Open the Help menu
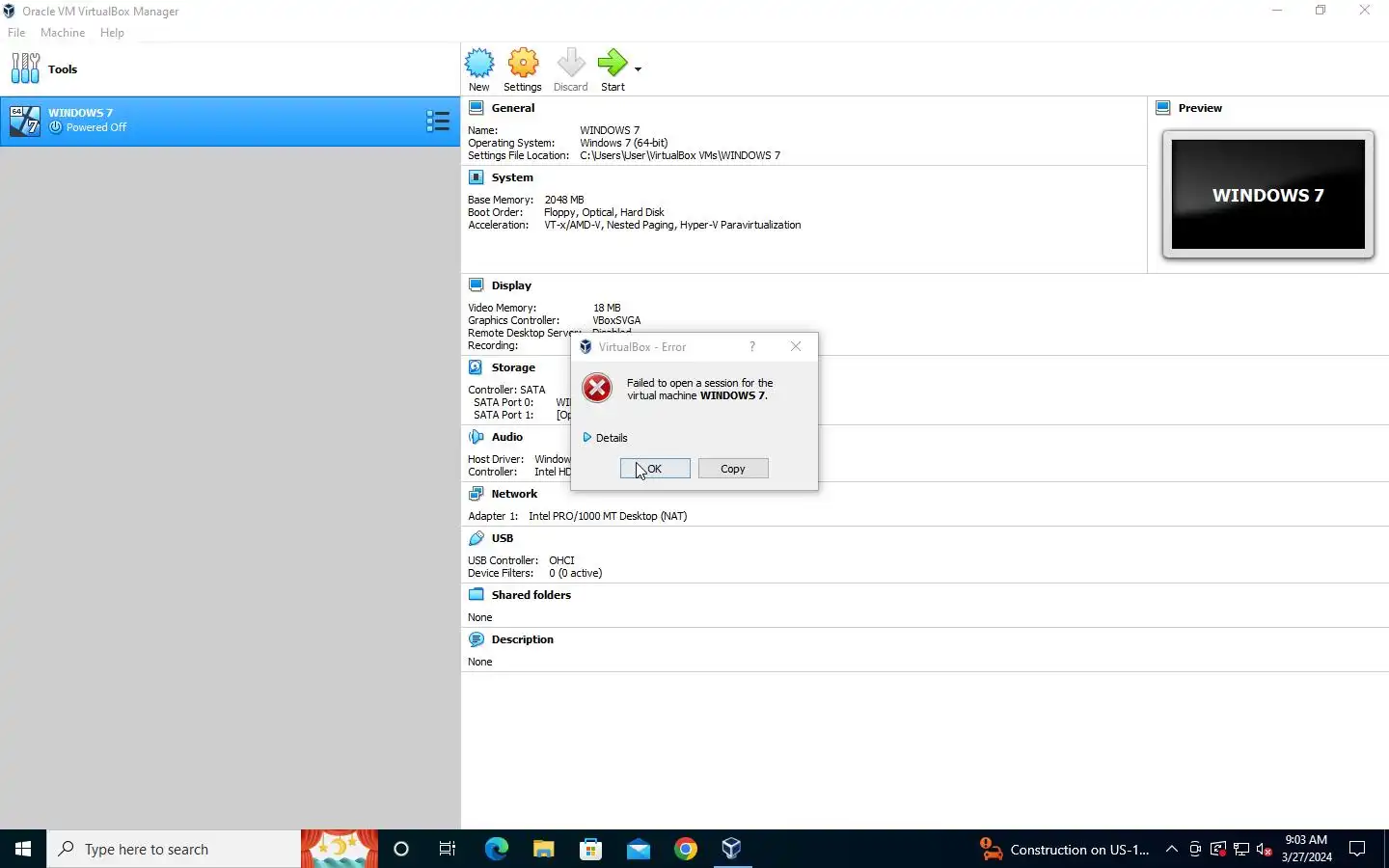The height and width of the screenshot is (868, 1389). click(x=112, y=33)
